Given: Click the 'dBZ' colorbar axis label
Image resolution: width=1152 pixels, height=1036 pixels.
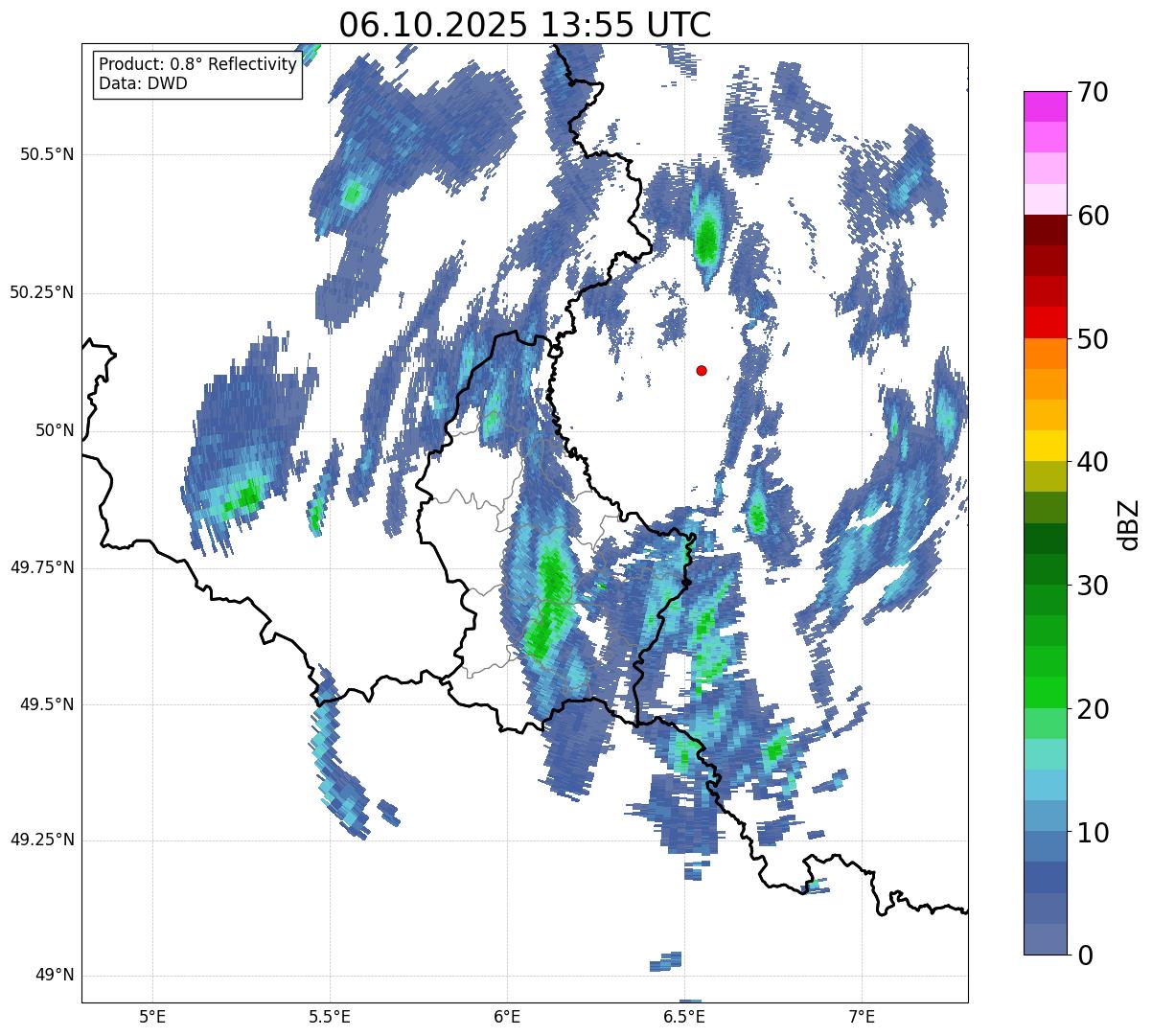Looking at the screenshot, I should click(1128, 523).
